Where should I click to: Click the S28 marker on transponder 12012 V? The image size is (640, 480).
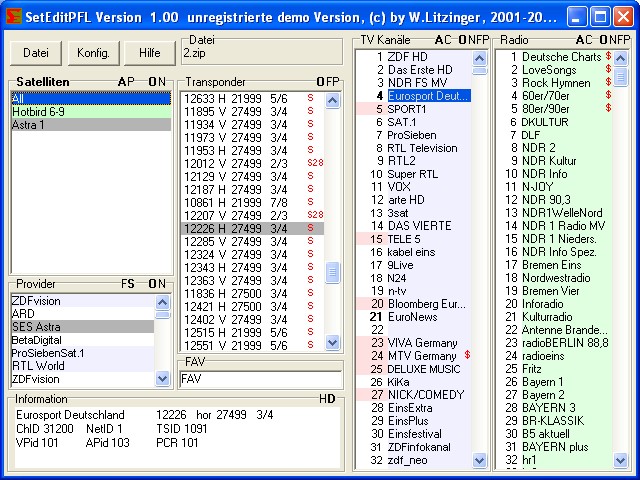tap(315, 163)
